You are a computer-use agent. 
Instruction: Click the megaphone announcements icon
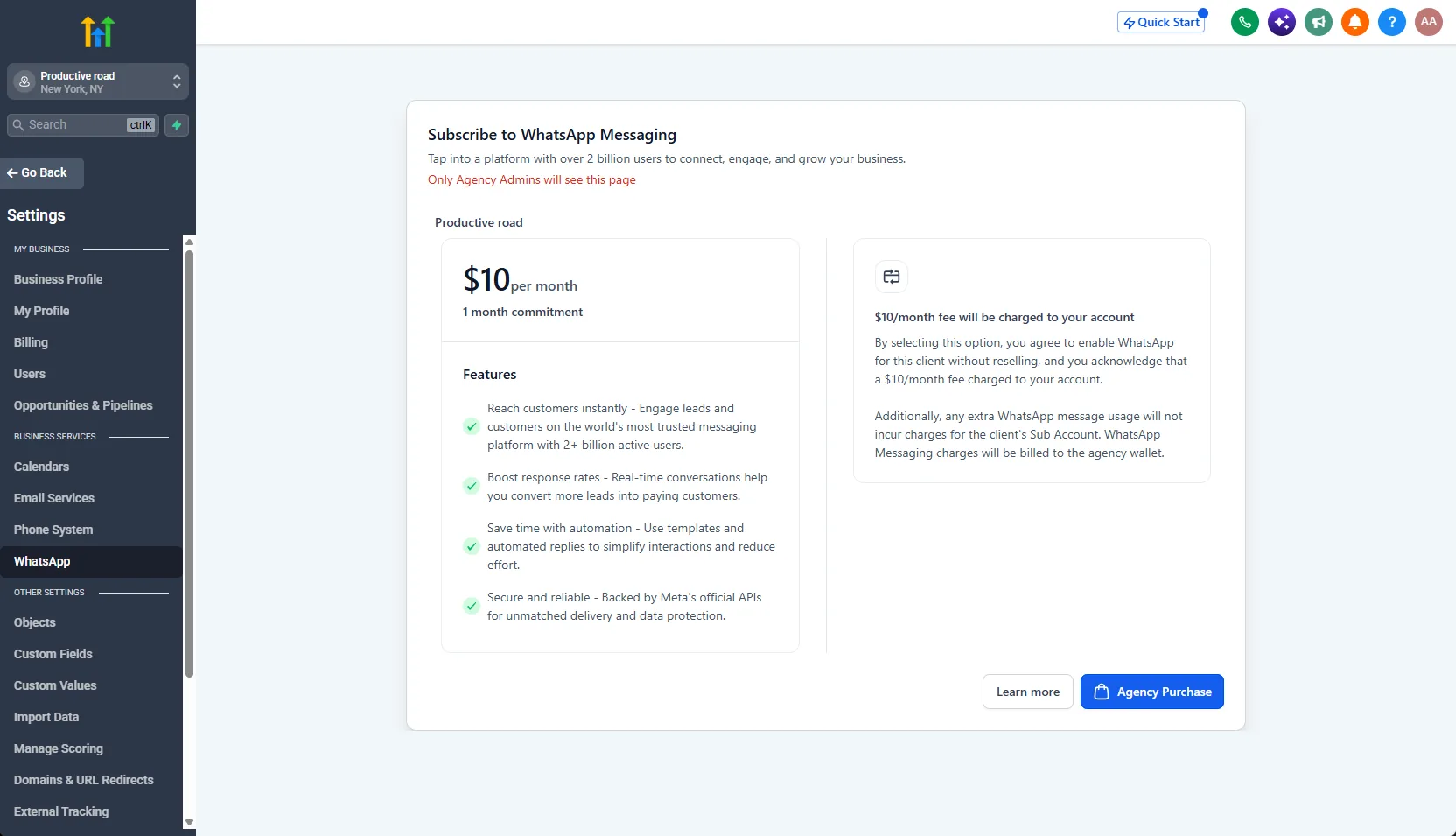[x=1319, y=22]
